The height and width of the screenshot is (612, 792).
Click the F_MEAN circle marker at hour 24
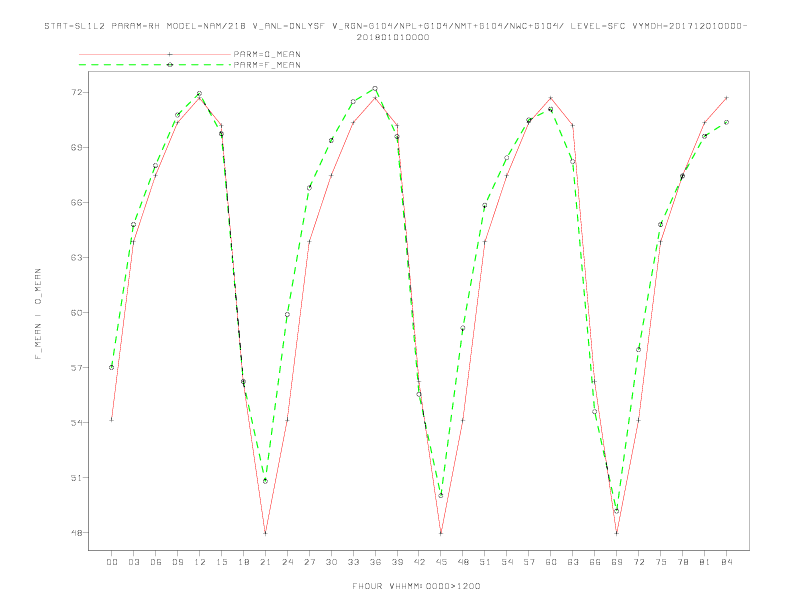click(x=287, y=315)
